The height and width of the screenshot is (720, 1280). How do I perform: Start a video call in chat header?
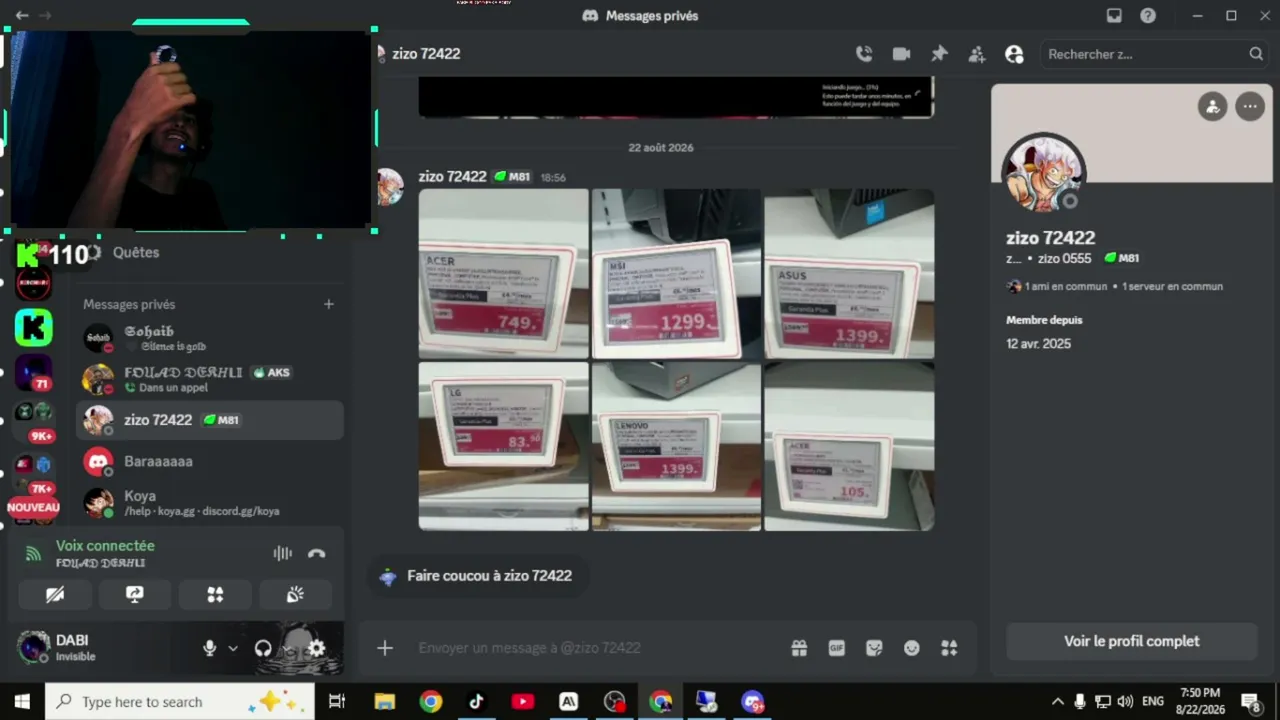pos(901,54)
